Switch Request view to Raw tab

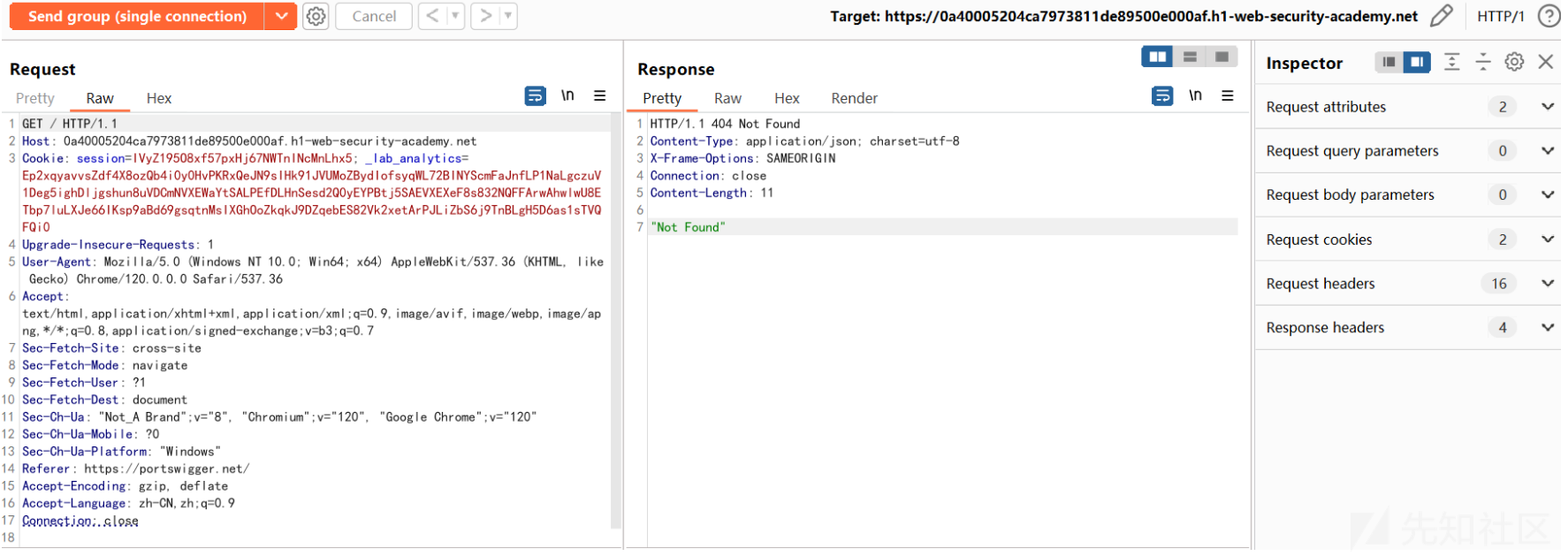click(100, 98)
